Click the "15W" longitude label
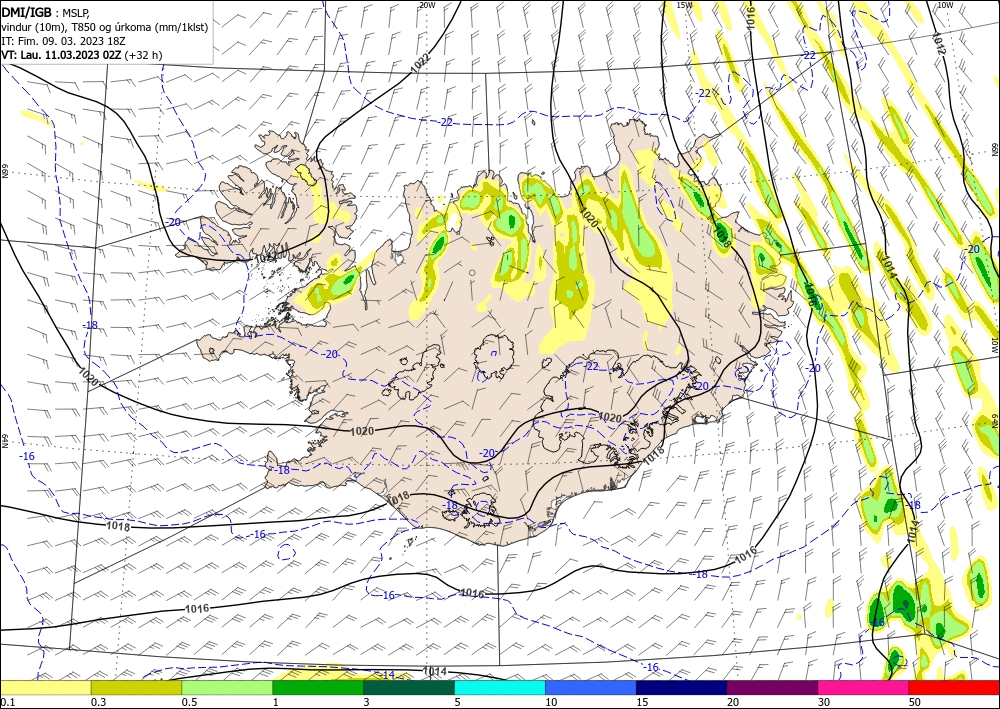The width and height of the screenshot is (1000, 709). 684,5
